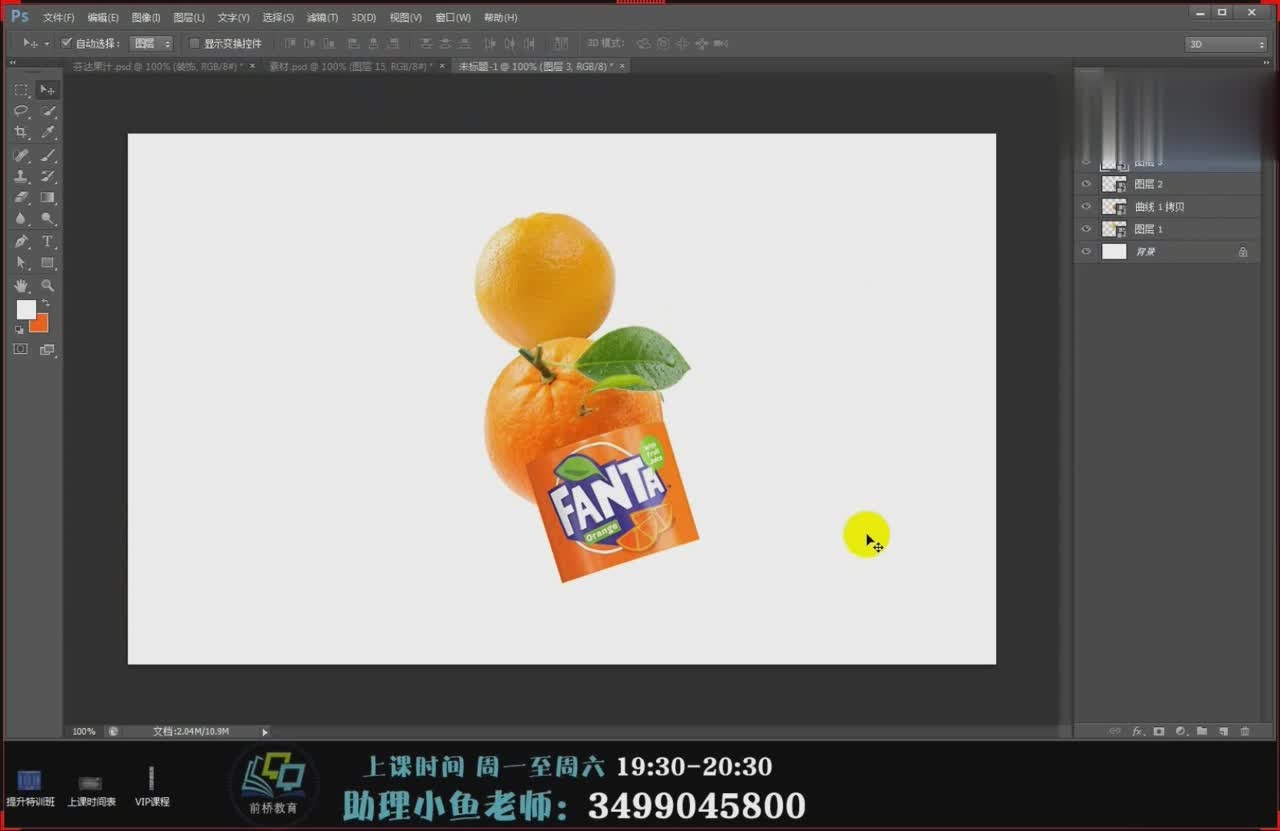
Task: Open Move tool preset picker arrow
Action: (x=46, y=44)
